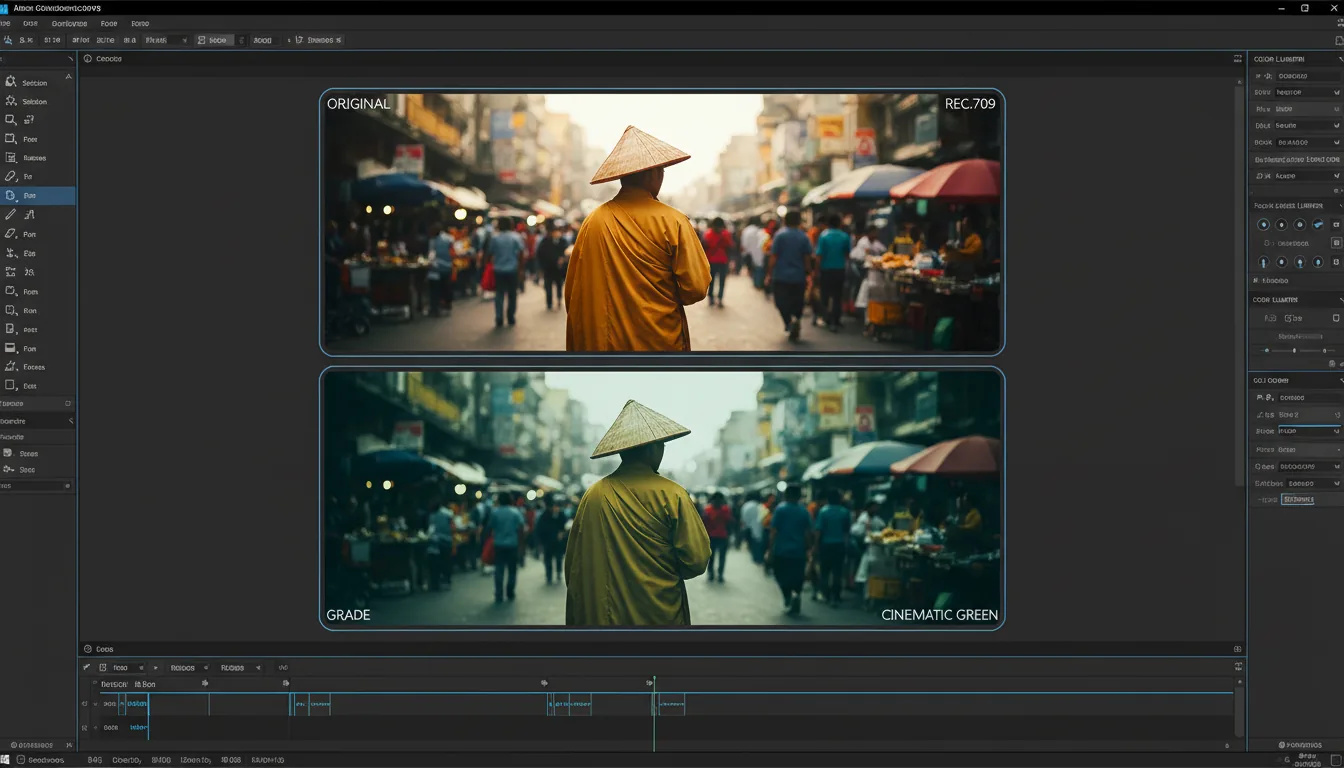Toggle the sync switch beside the timeline tabs
Screen dimensions: 1344x768
[283, 667]
